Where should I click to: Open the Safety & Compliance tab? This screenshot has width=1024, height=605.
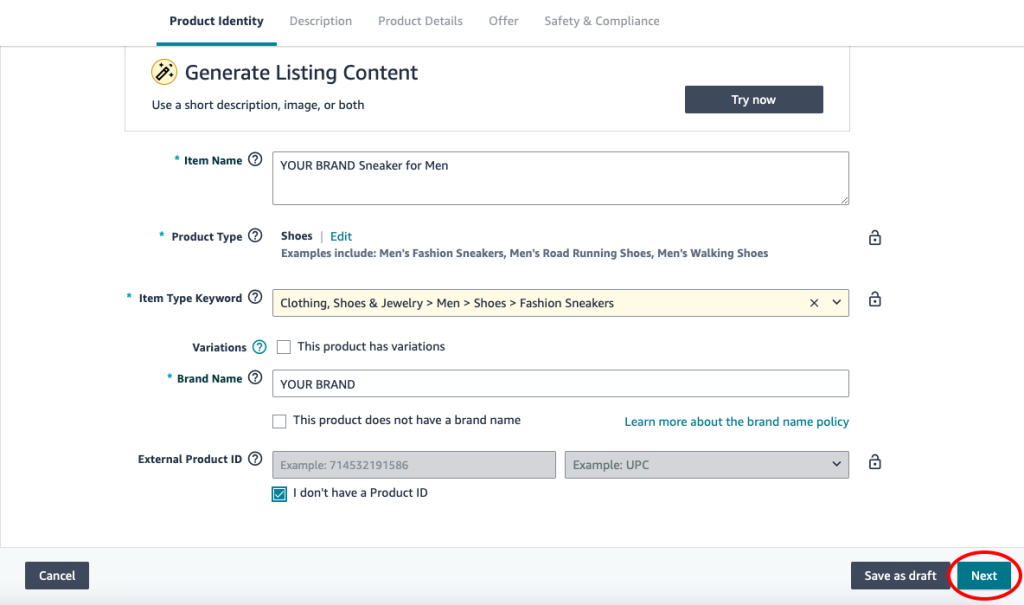coord(601,21)
